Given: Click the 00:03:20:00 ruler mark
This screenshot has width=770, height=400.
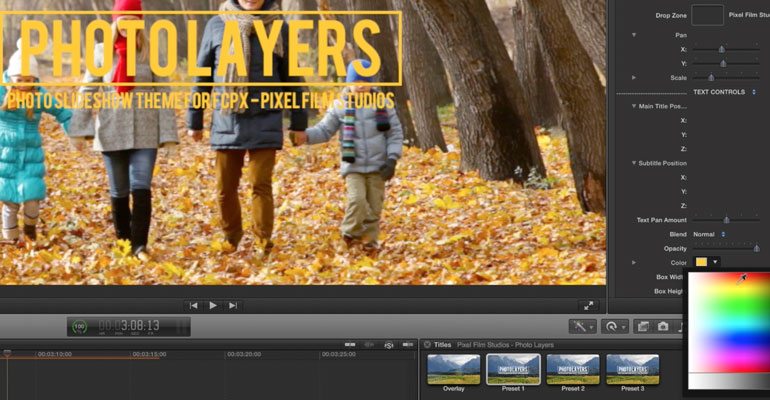Looking at the screenshot, I should point(244,354).
